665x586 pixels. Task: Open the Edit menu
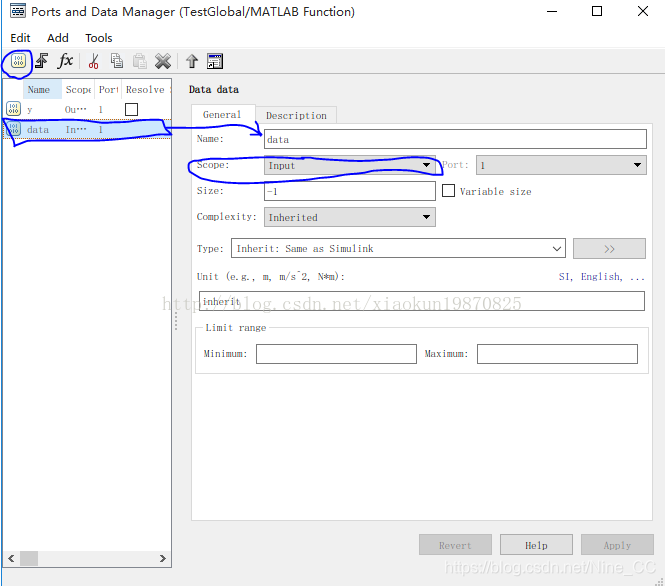(20, 38)
